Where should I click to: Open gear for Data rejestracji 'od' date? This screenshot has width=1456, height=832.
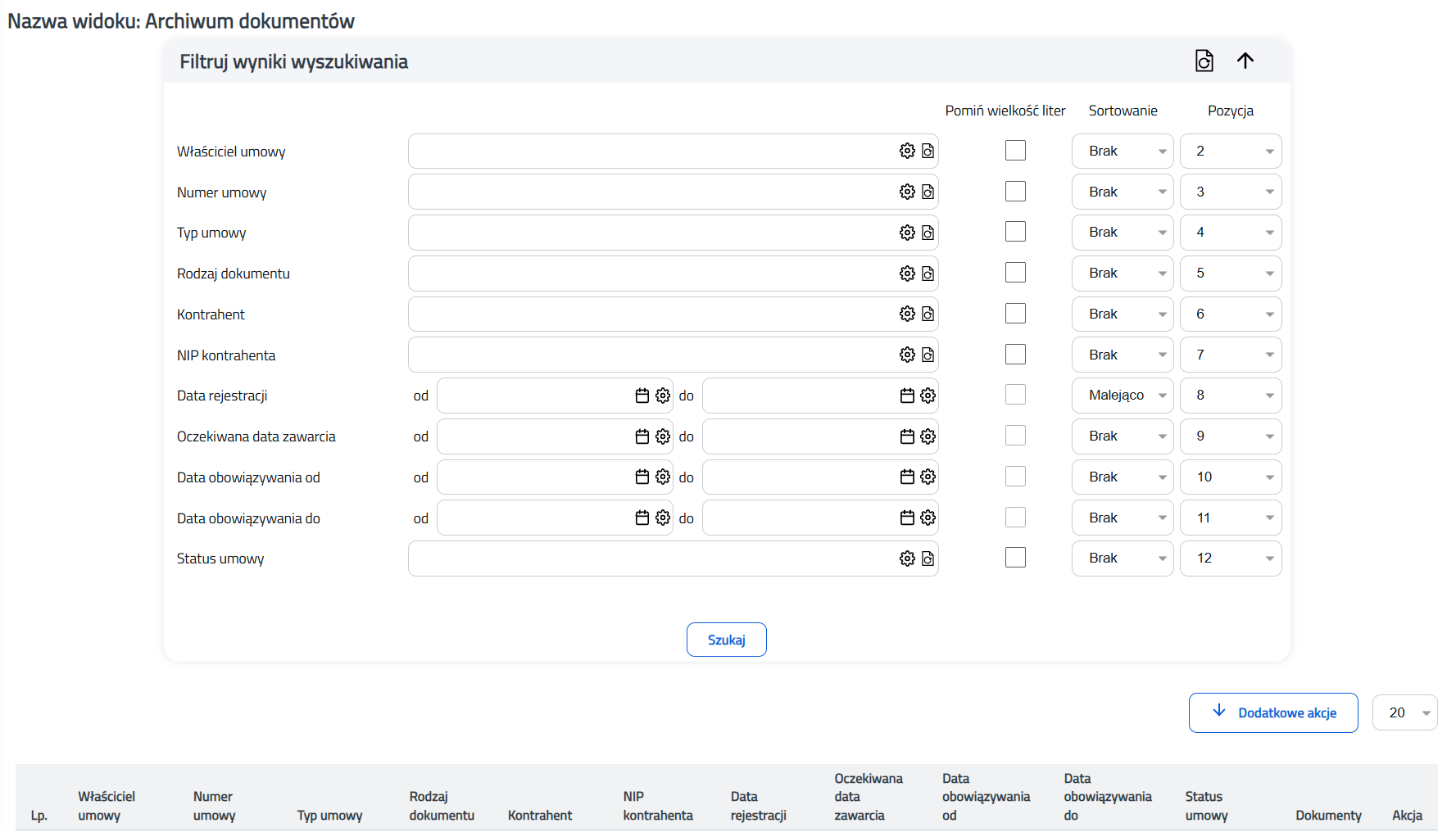[x=663, y=396]
